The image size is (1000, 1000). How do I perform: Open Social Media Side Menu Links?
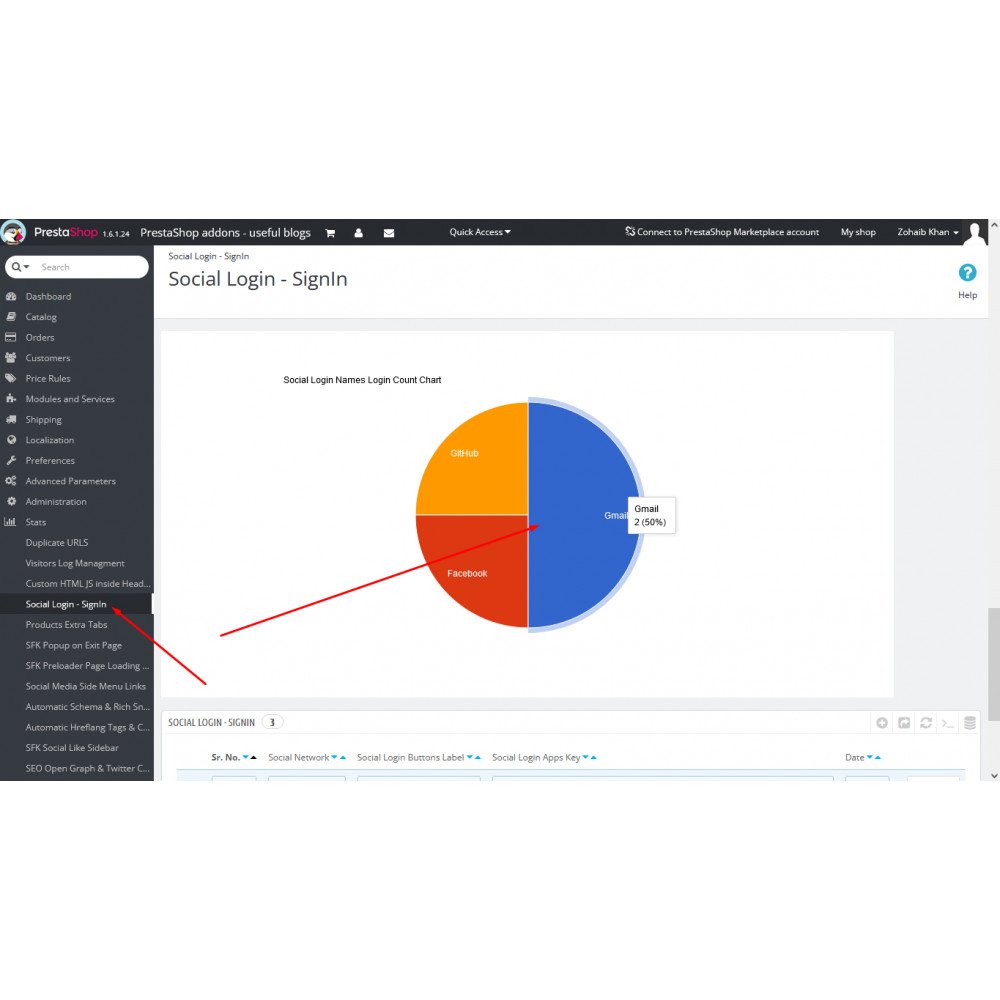click(85, 686)
